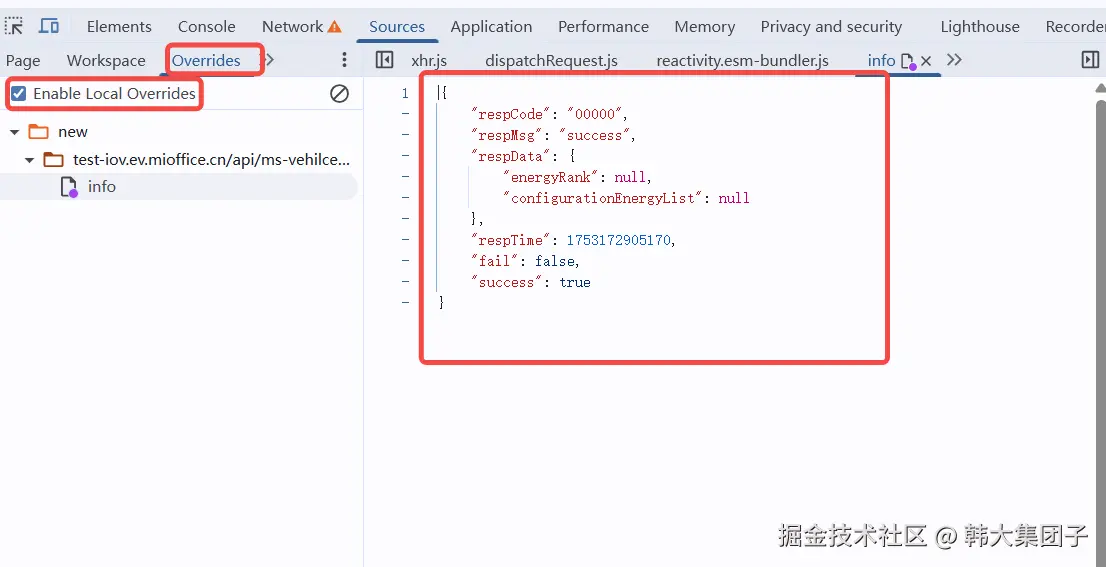1106x567 pixels.
Task: Select the new folder
Action: [x=73, y=132]
